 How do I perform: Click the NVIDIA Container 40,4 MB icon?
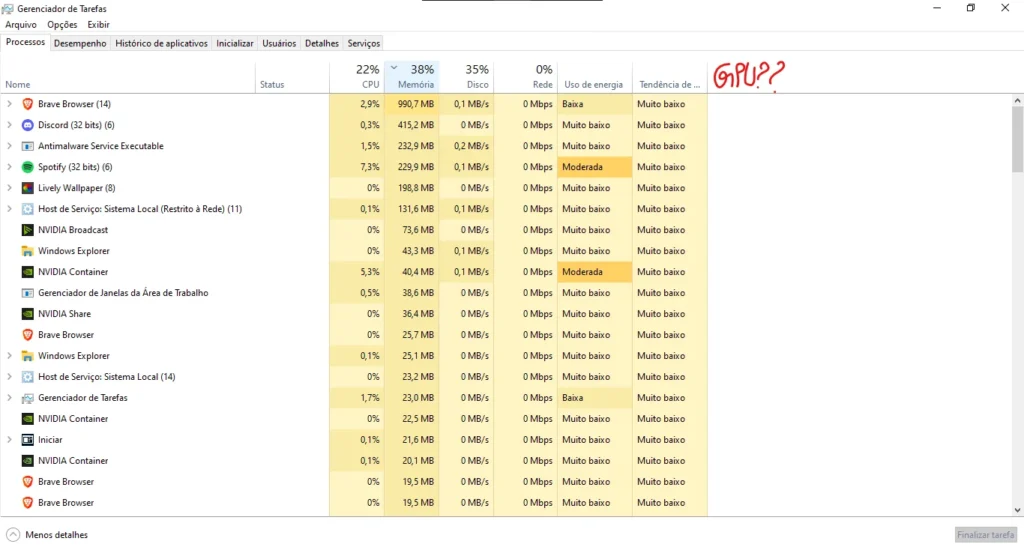pyautogui.click(x=27, y=272)
